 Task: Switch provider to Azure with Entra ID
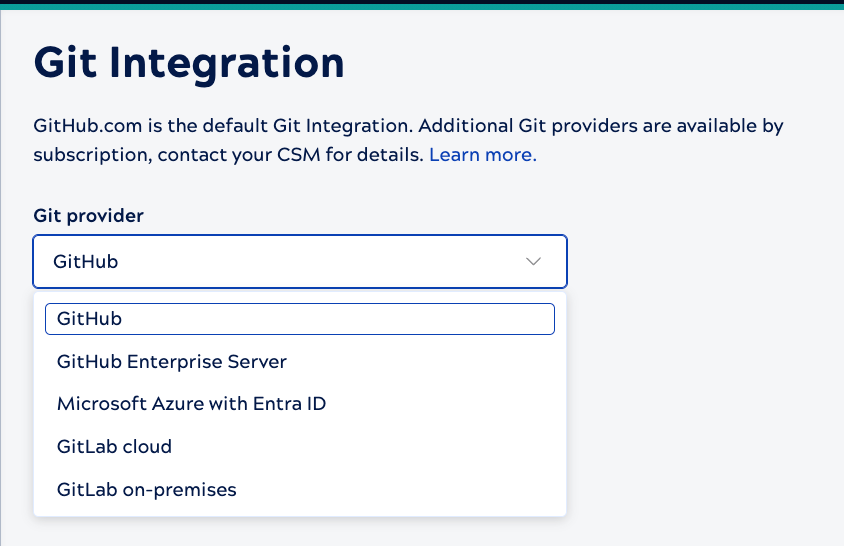pyautogui.click(x=300, y=404)
